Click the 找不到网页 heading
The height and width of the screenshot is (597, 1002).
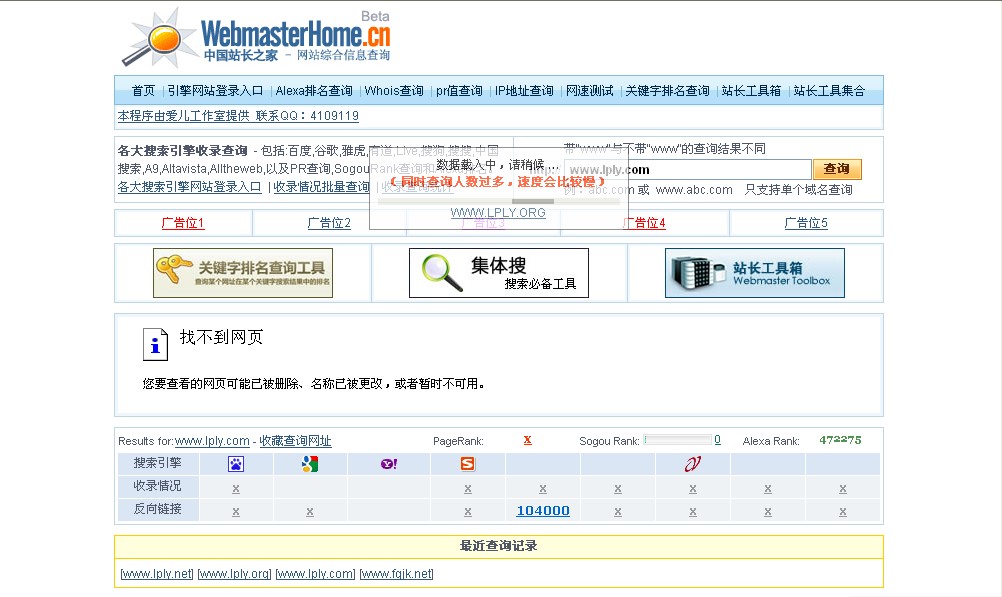221,337
